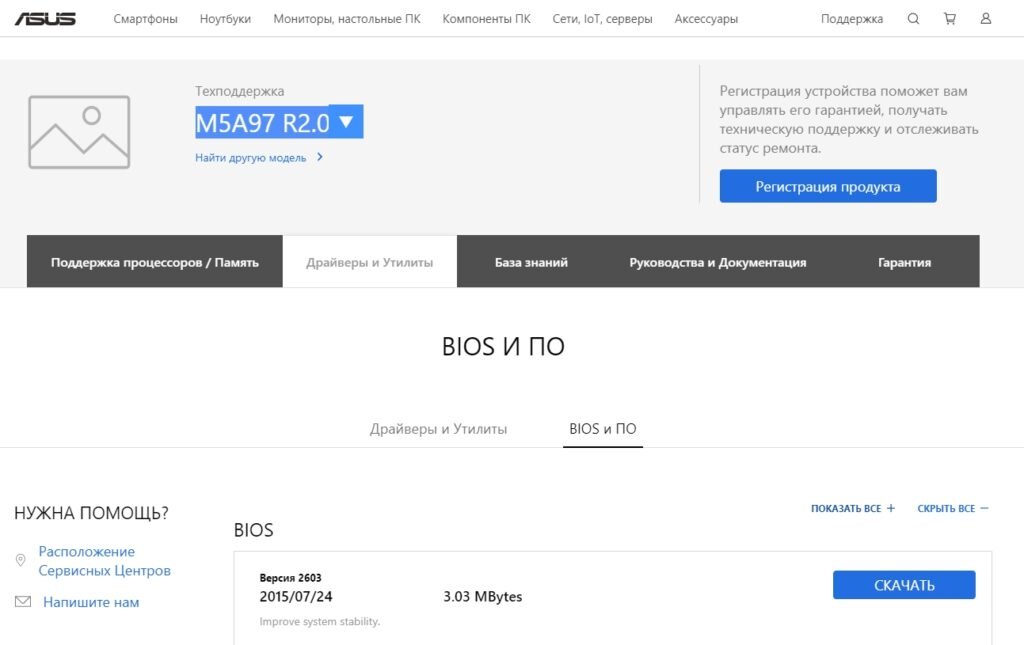The height and width of the screenshot is (645, 1024).
Task: Open the Ноутбуки menu
Action: point(225,19)
